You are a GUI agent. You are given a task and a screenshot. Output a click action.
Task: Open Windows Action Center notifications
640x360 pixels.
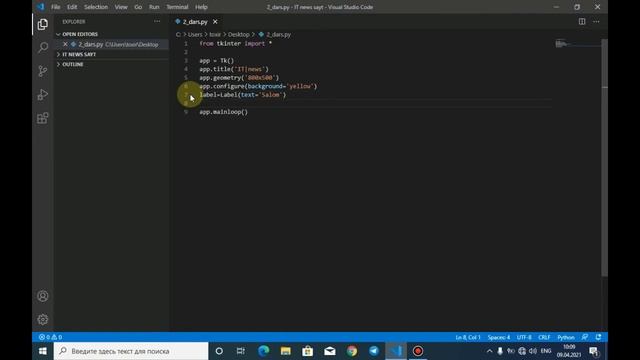594,351
